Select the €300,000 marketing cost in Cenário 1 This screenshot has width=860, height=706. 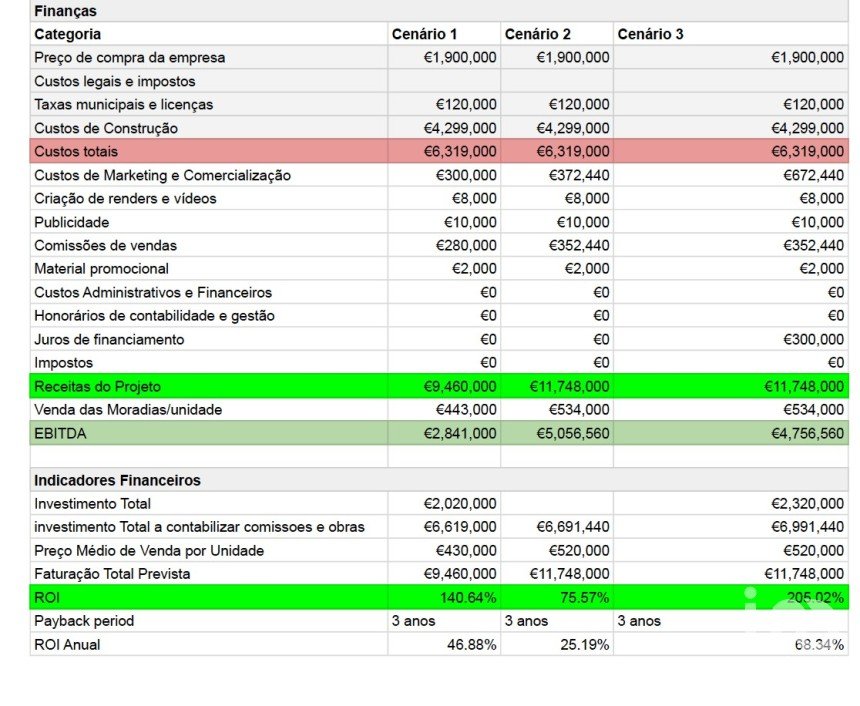pos(466,175)
